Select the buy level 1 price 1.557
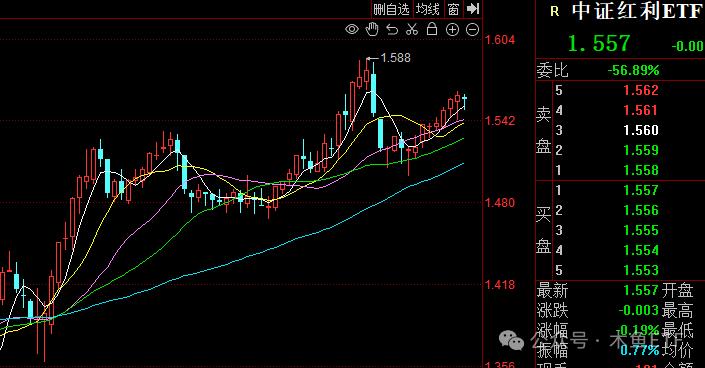This screenshot has height=368, width=705. click(x=641, y=190)
